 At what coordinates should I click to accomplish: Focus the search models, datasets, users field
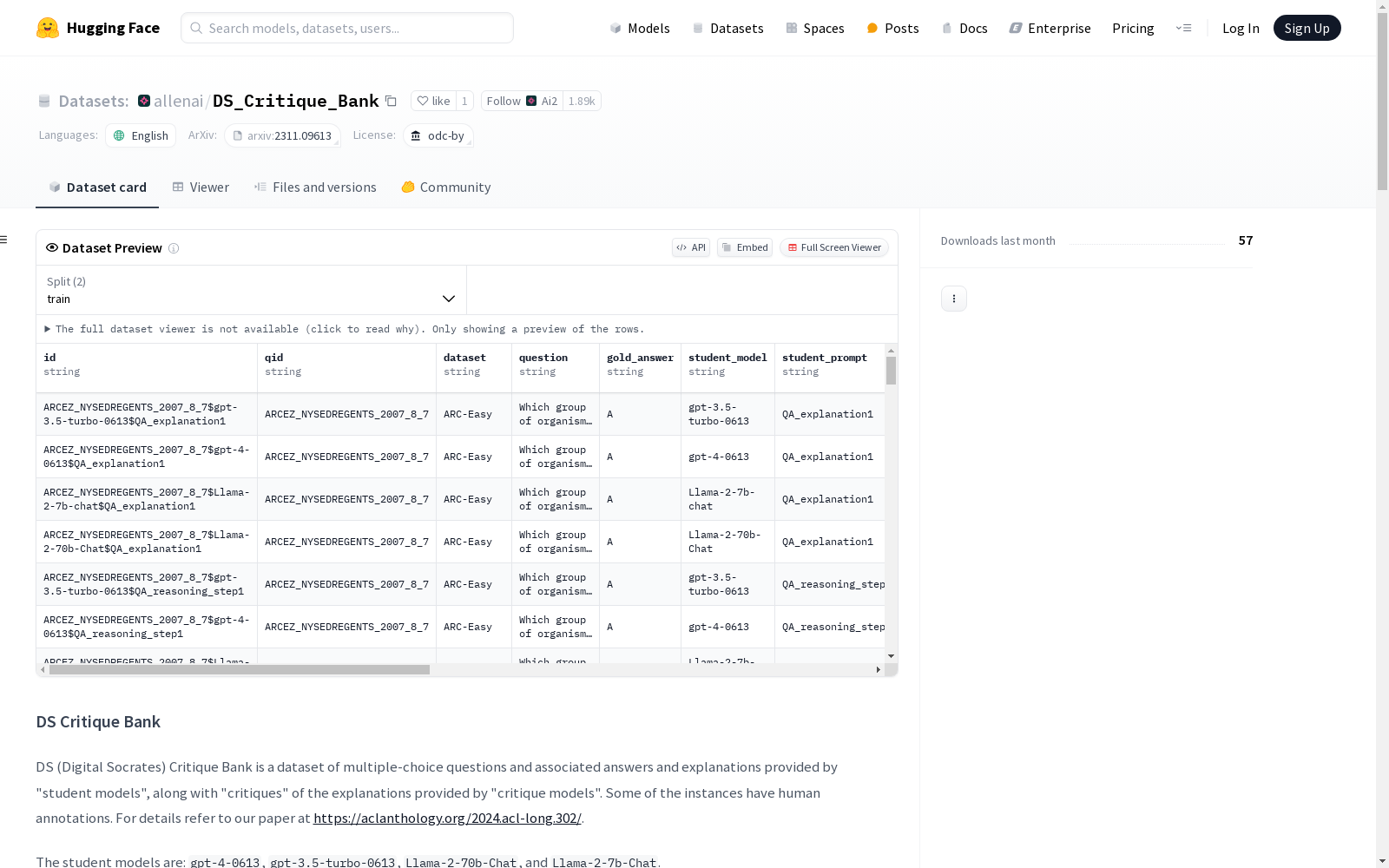tap(347, 28)
